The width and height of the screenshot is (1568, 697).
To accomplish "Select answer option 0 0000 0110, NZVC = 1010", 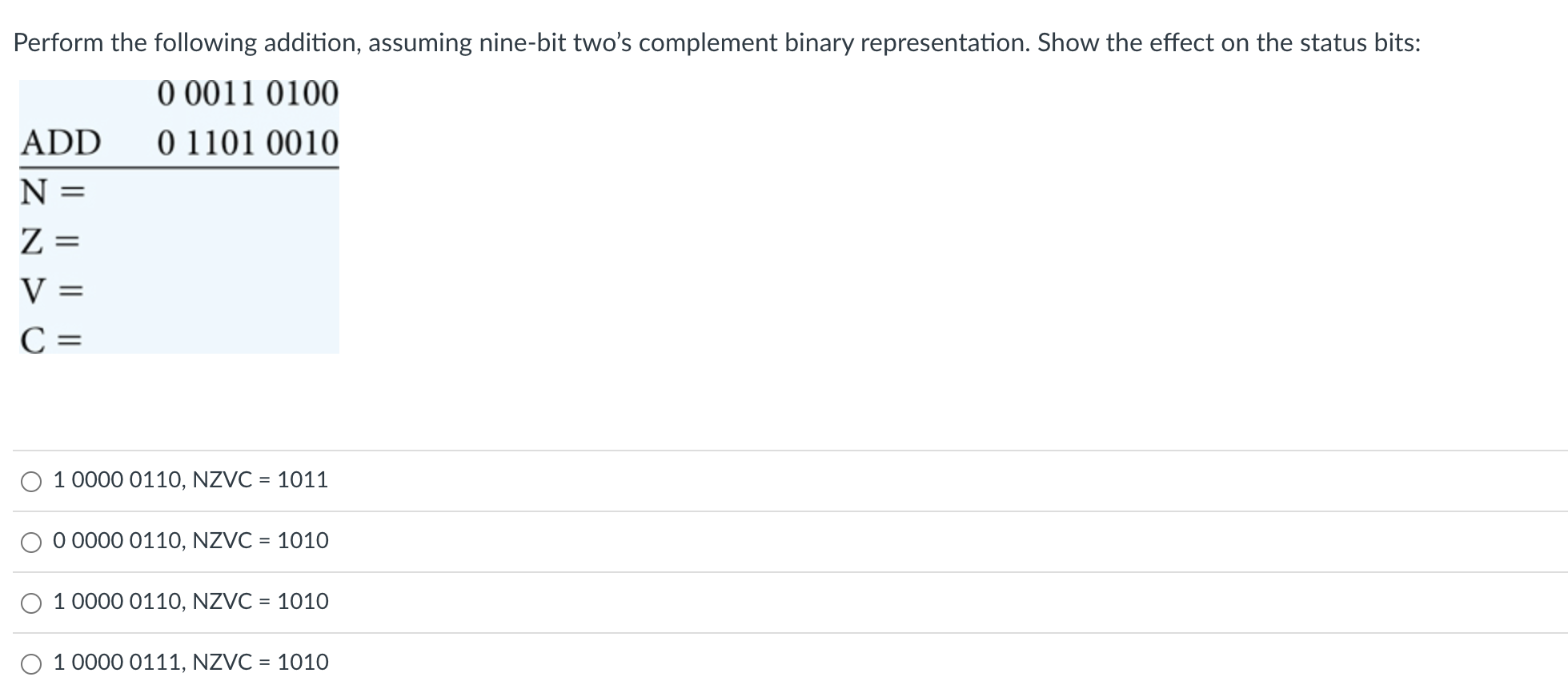I will coord(30,542).
